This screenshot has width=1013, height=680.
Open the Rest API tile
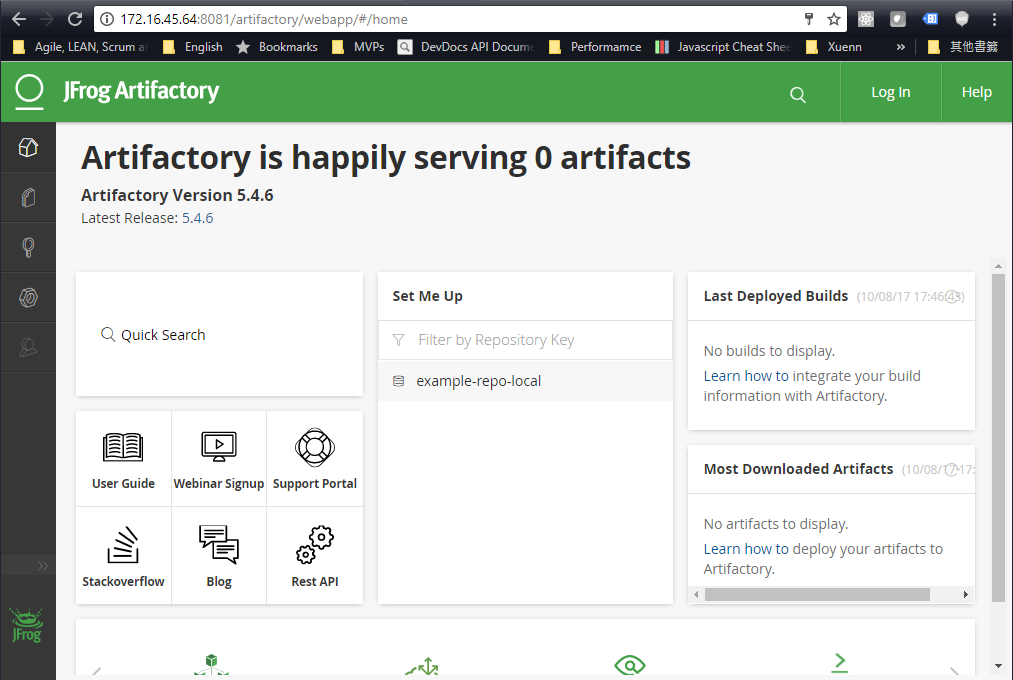315,556
